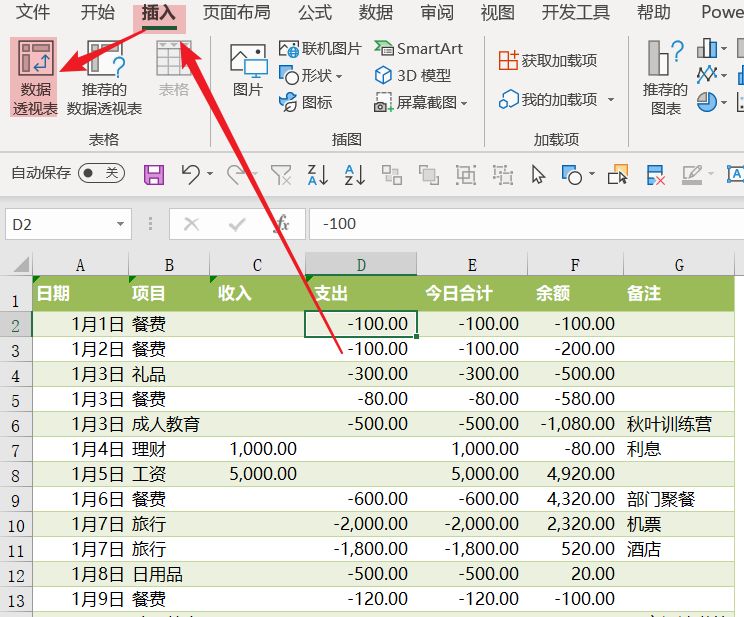Clear filter icon in quick access toolbar

click(x=281, y=175)
